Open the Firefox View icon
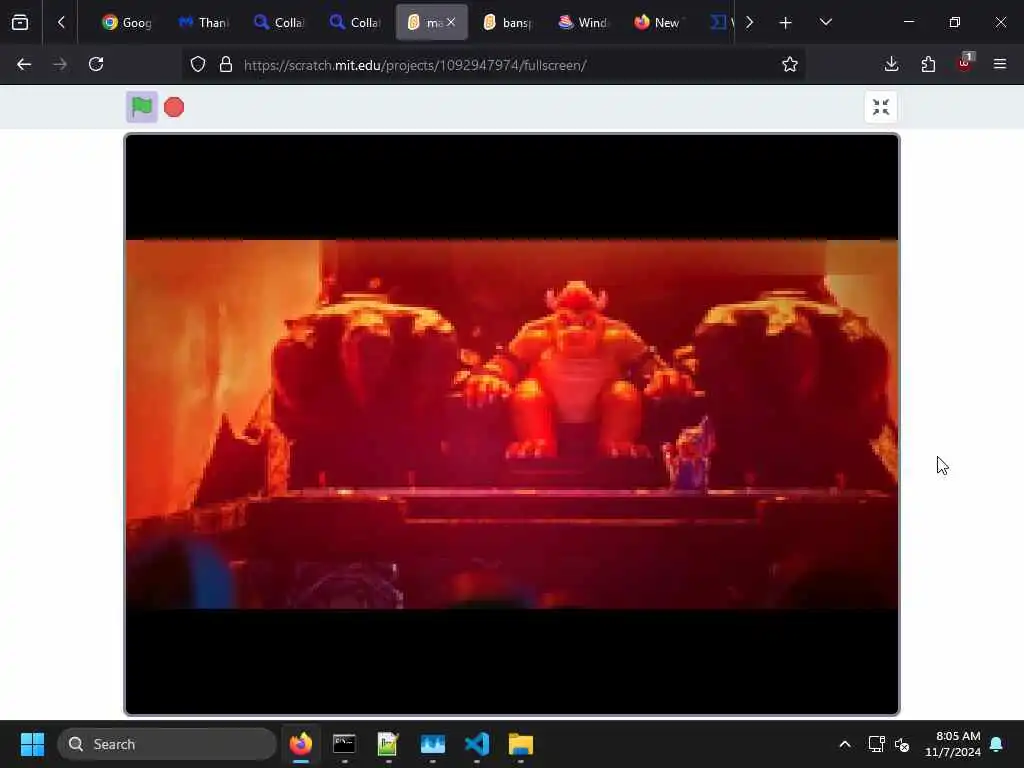 pos(20,23)
